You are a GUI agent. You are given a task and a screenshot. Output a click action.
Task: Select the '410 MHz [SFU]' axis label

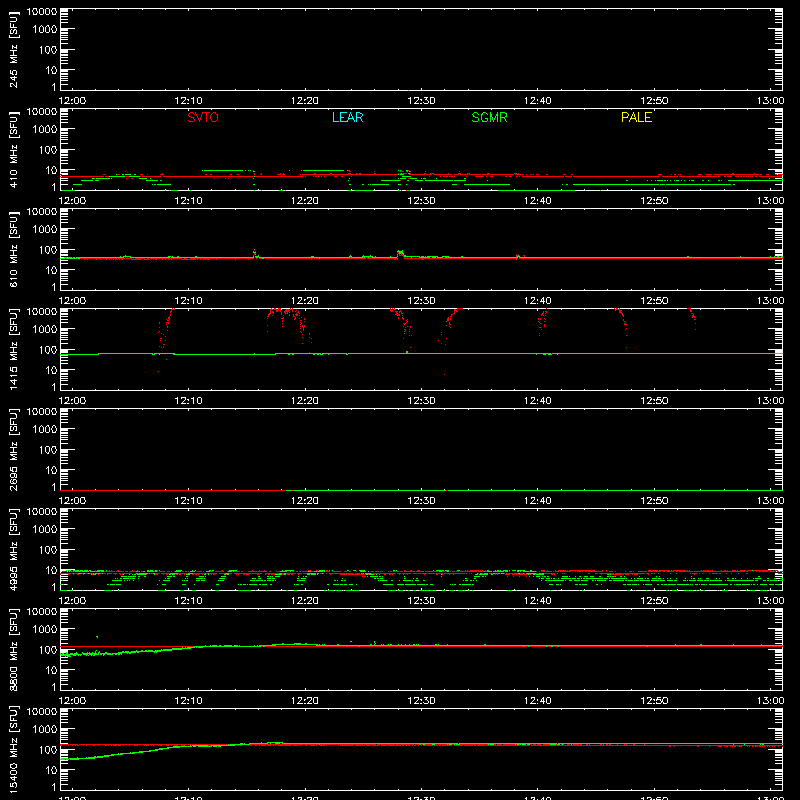13,149
